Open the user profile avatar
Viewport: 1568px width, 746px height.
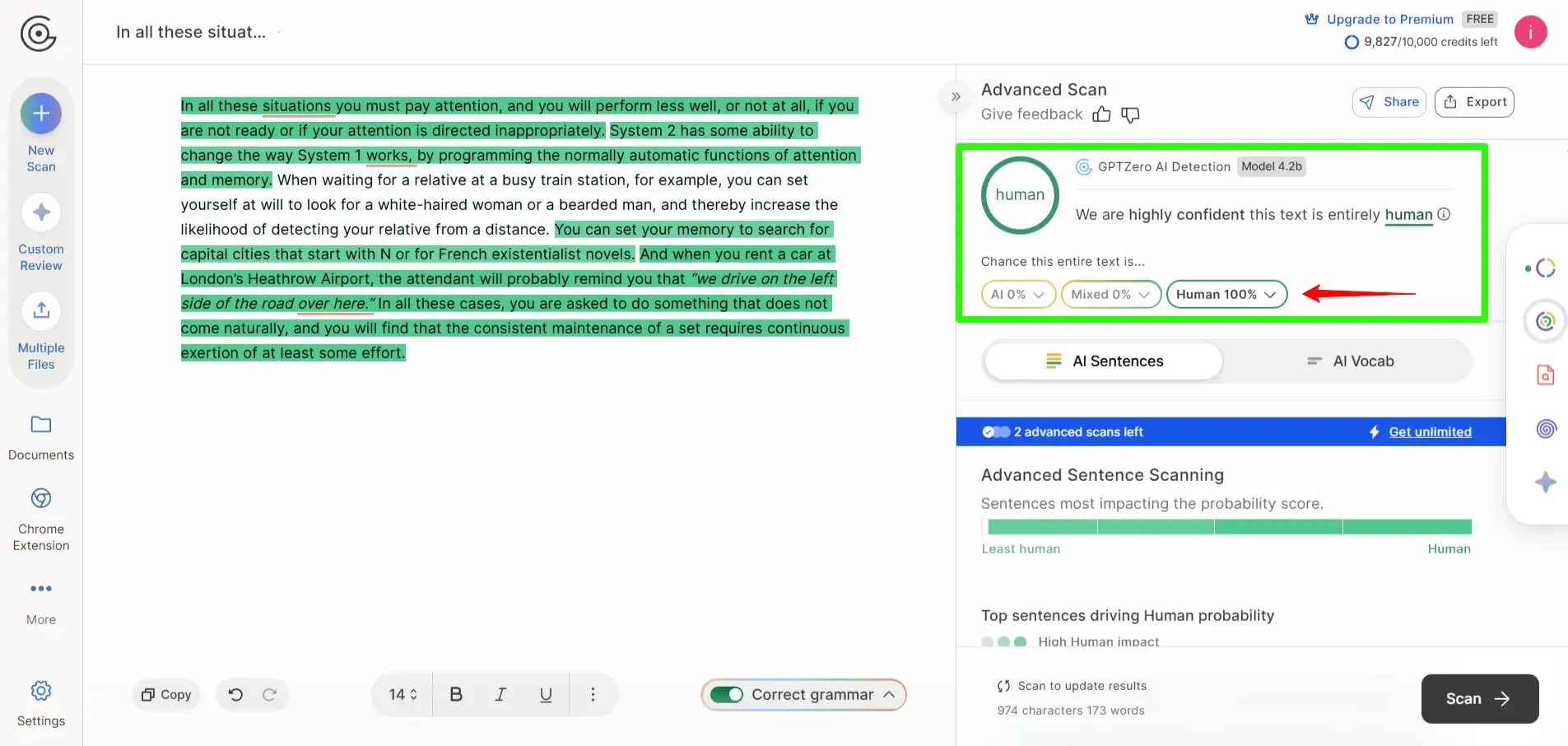click(1530, 32)
